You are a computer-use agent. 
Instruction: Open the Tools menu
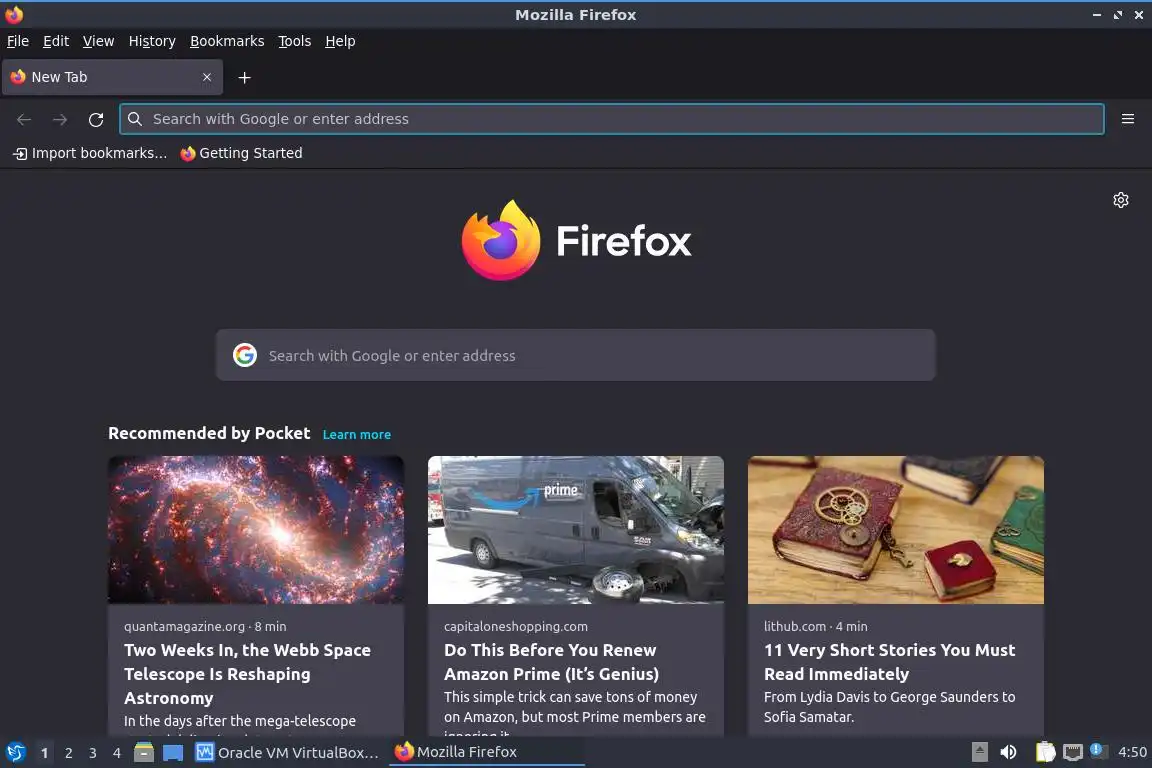[295, 41]
